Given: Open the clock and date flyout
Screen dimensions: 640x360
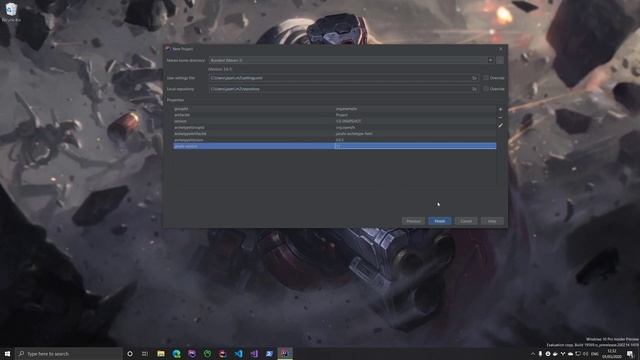Looking at the screenshot, I should point(611,354).
